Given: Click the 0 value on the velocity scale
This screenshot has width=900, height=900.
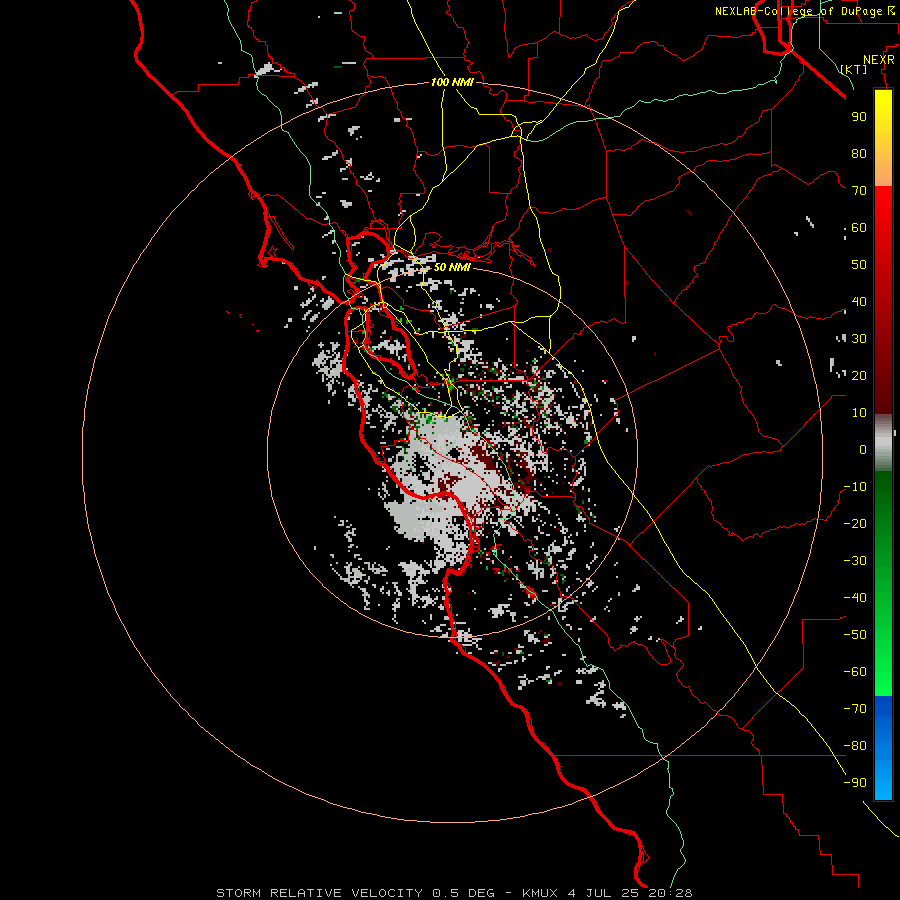Looking at the screenshot, I should [863, 450].
